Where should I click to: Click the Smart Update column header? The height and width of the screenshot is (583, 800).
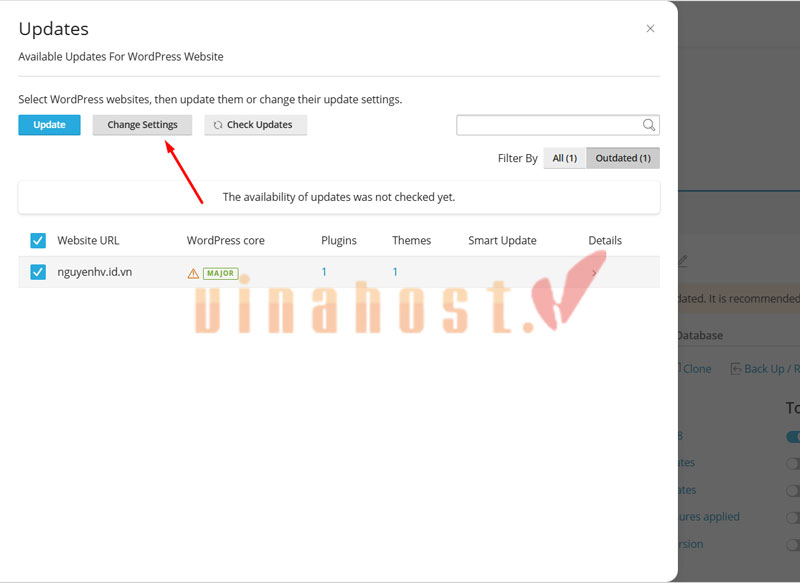[x=502, y=240]
